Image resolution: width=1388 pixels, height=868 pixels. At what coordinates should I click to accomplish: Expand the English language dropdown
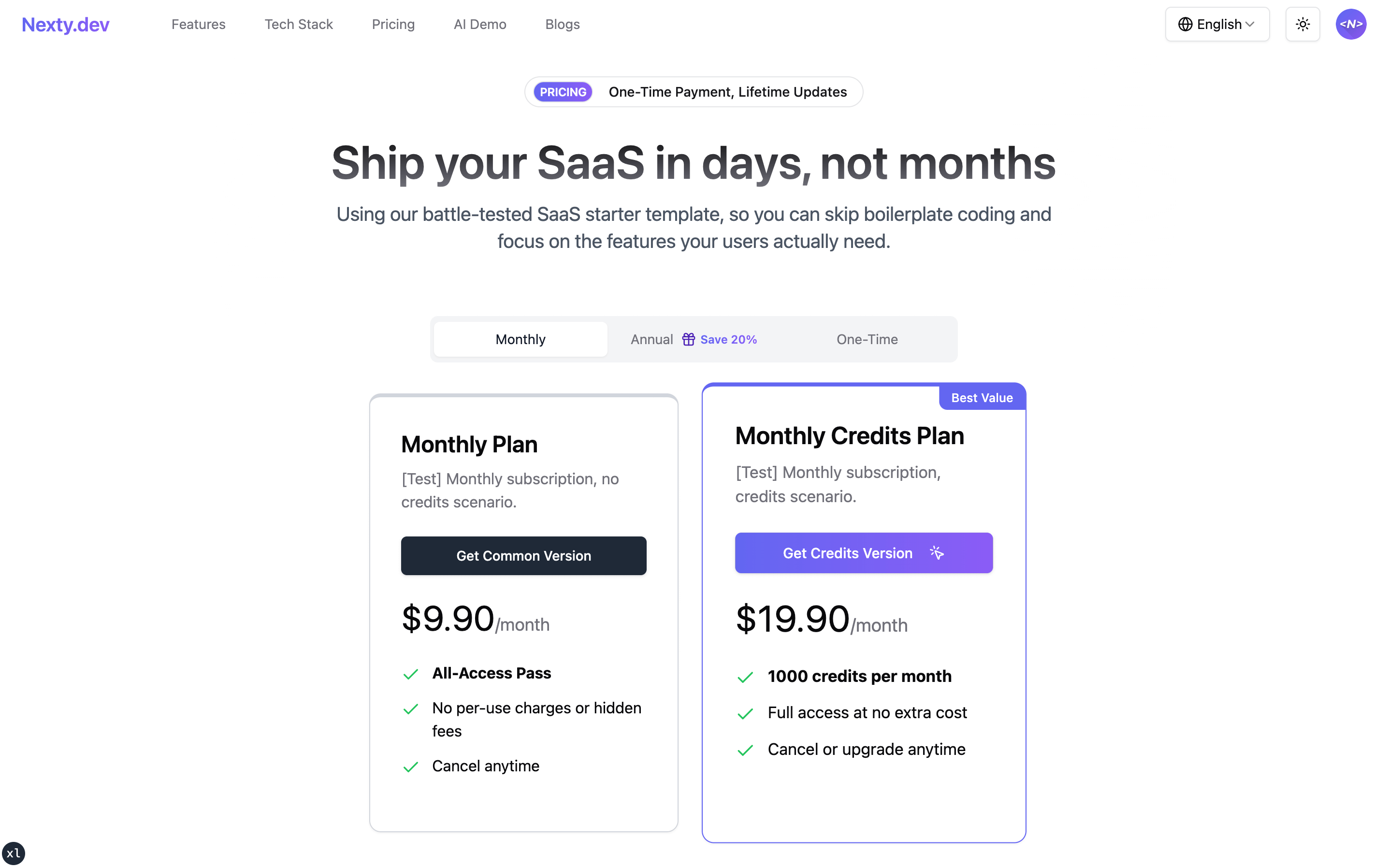1217,24
